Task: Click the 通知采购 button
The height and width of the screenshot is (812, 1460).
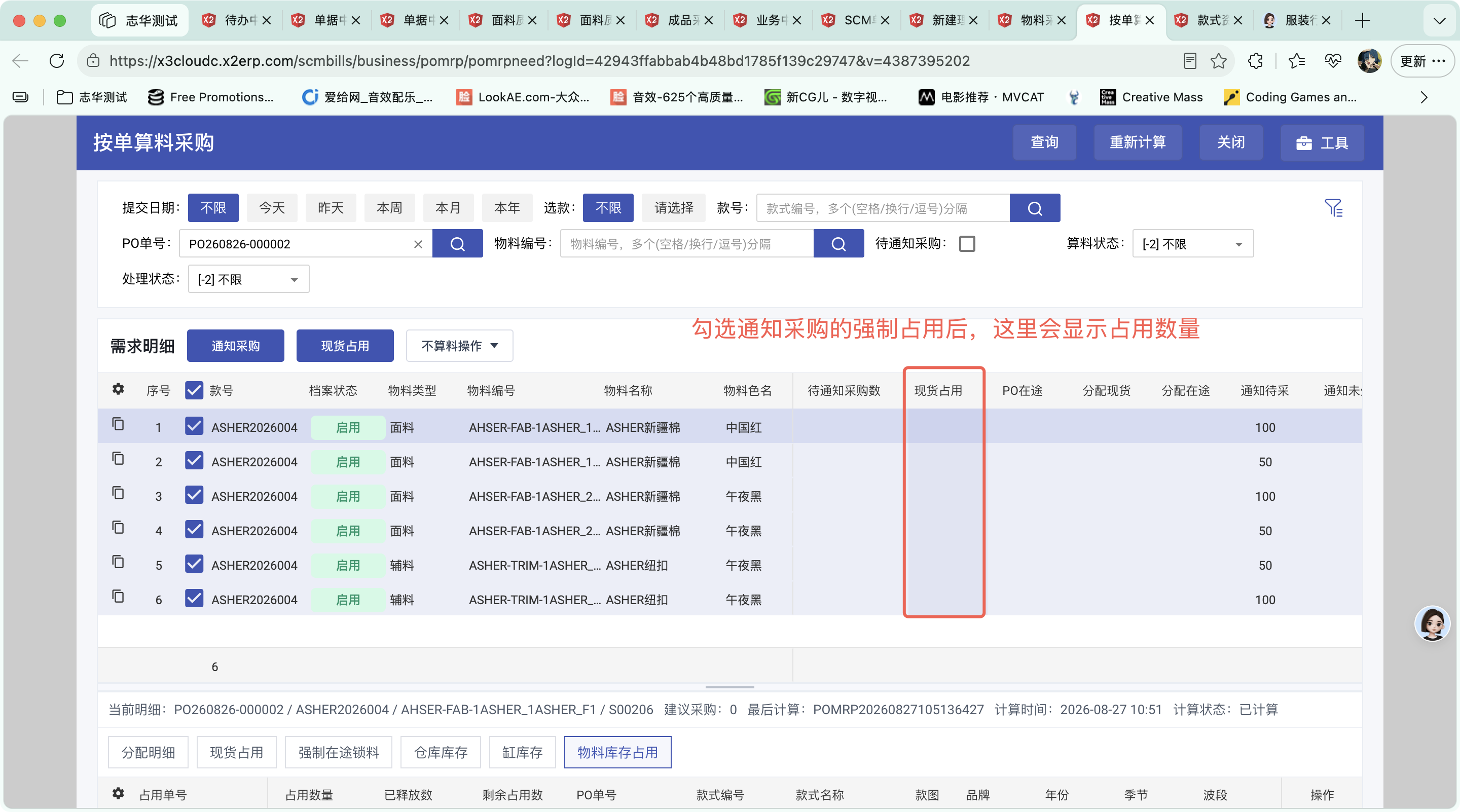Action: pos(235,346)
